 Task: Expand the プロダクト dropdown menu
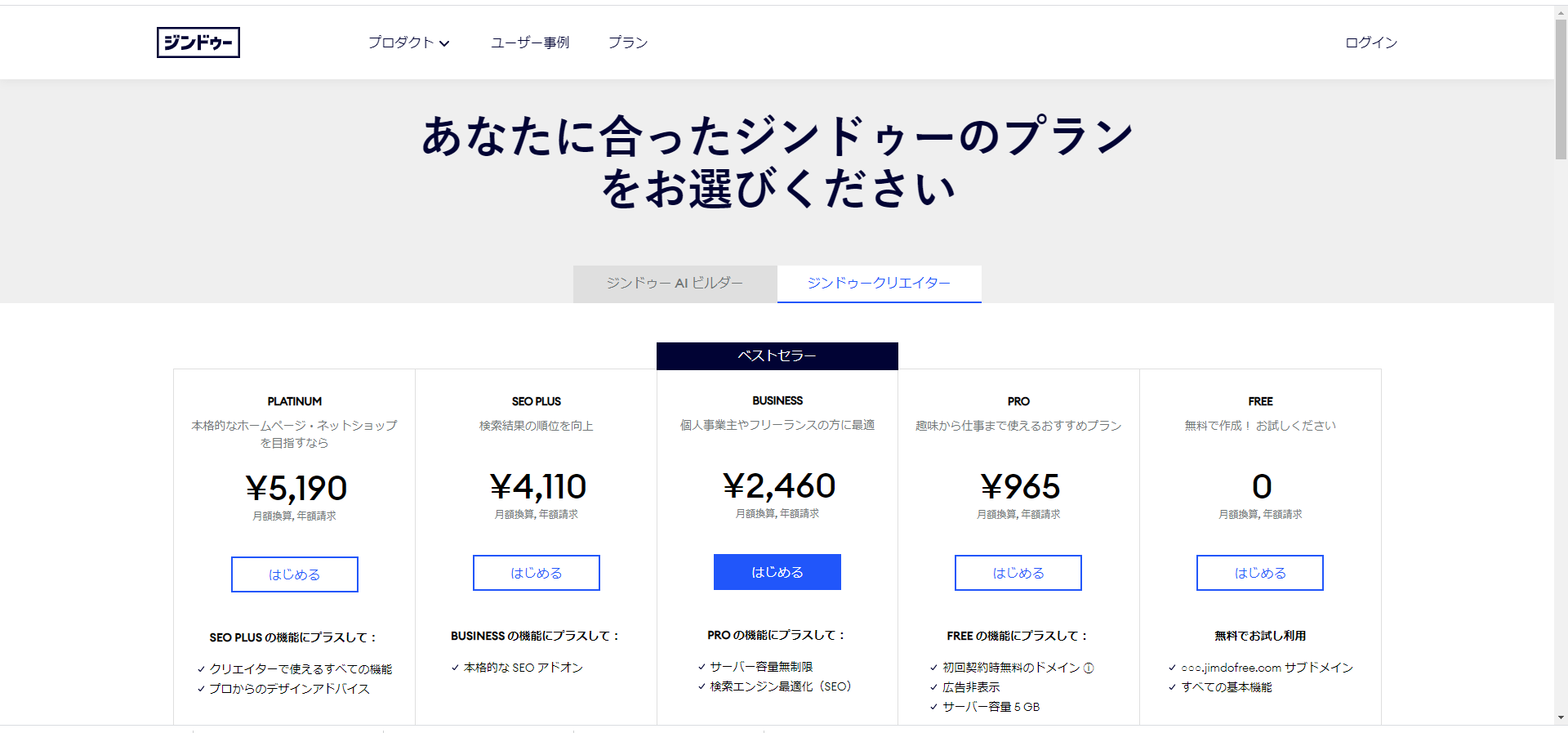pos(408,42)
